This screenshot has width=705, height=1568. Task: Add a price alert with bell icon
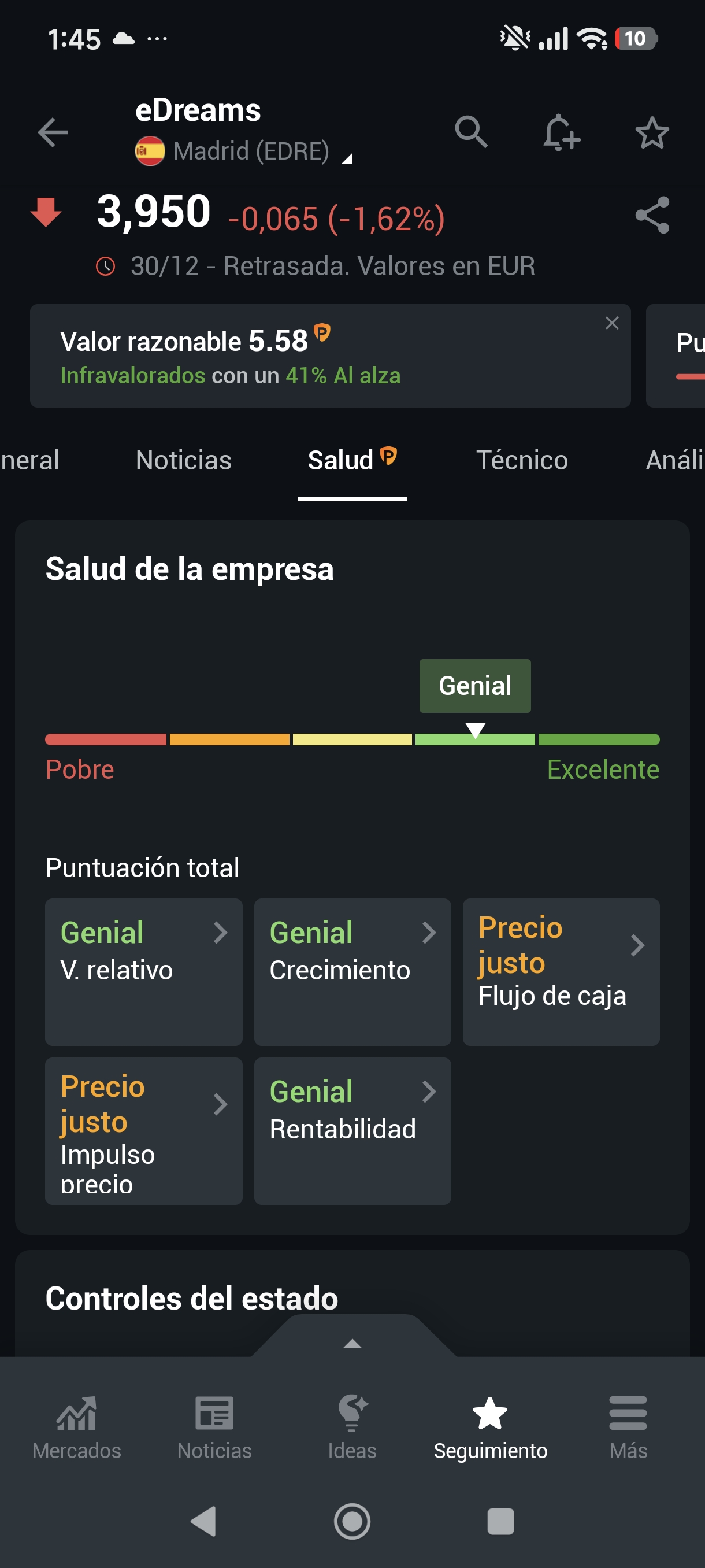[561, 132]
